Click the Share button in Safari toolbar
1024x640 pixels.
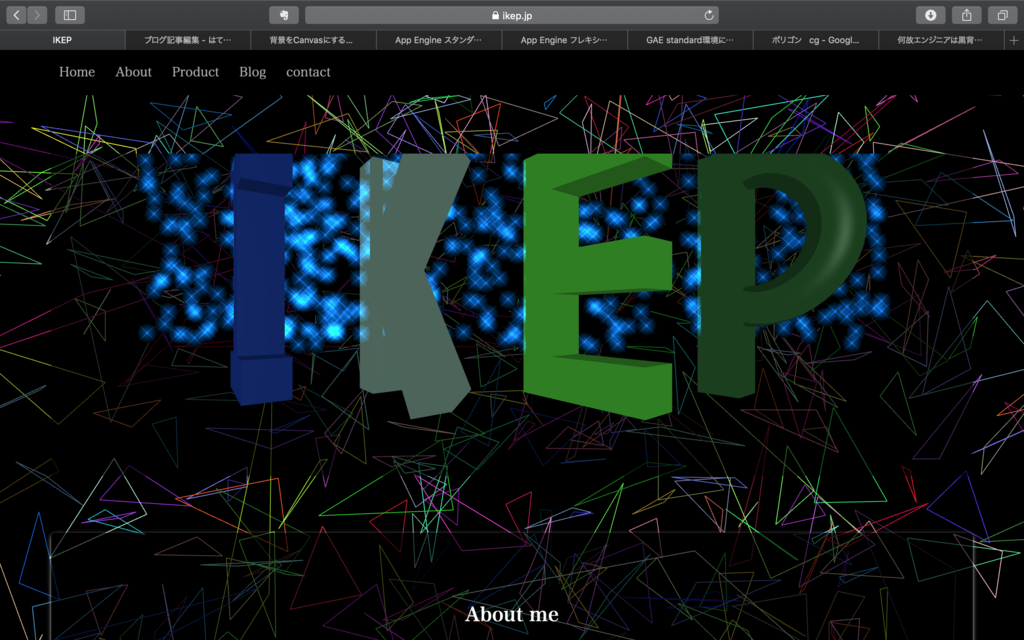tap(967, 15)
